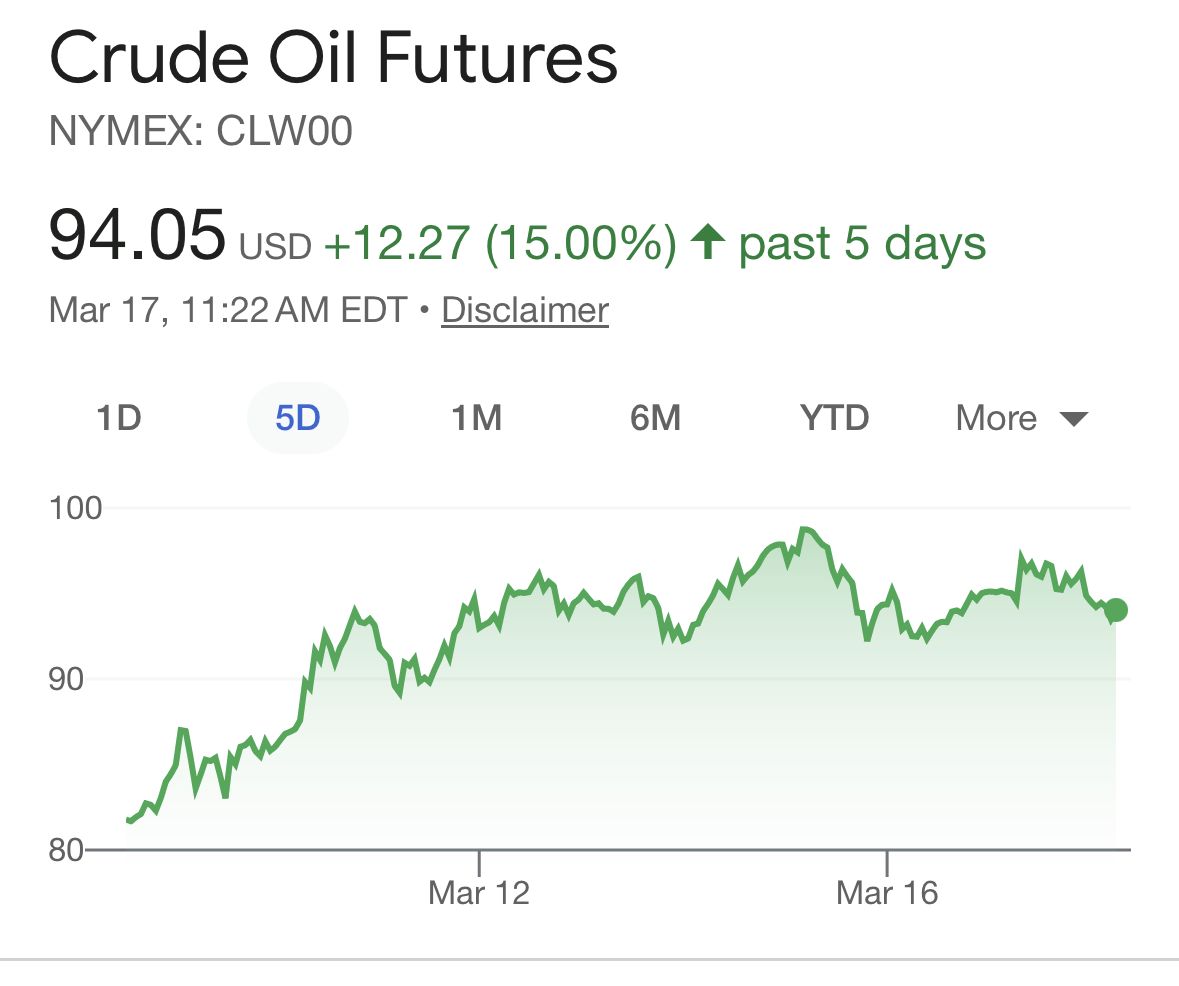Click the USD currency label

(275, 246)
